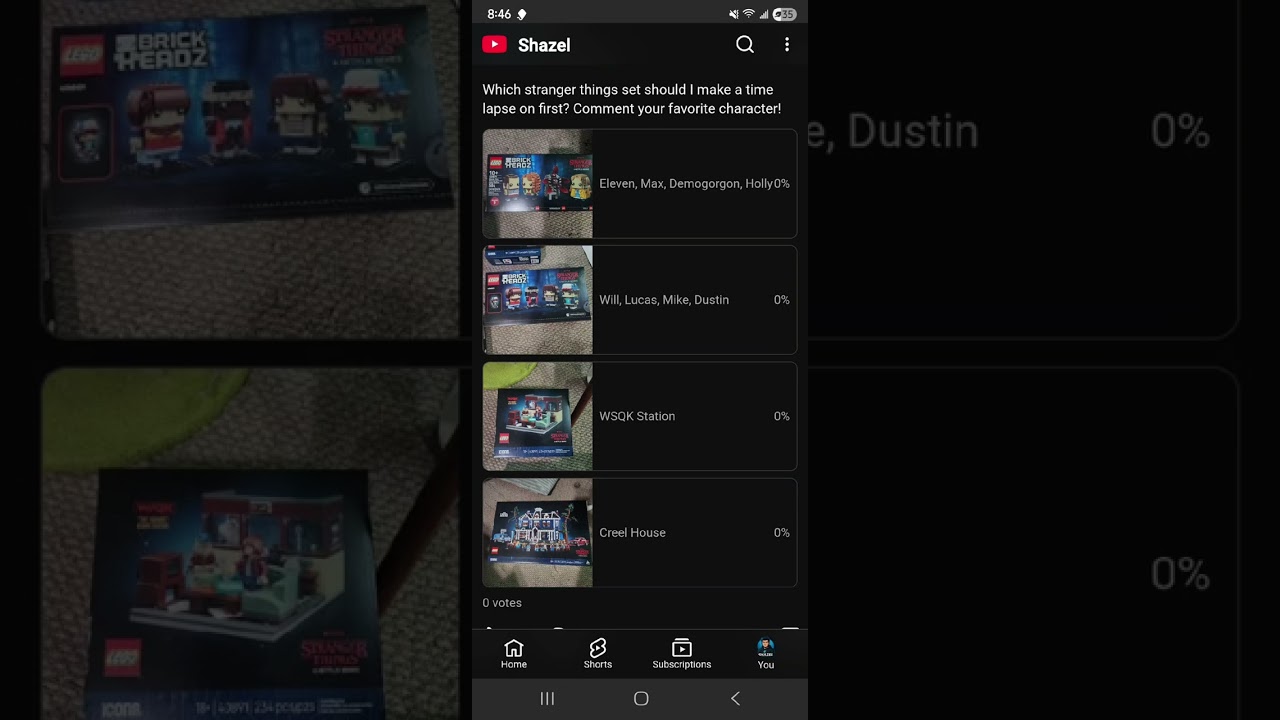Viewport: 1280px width, 720px height.
Task: Tap the Android recent apps button
Action: 547,699
